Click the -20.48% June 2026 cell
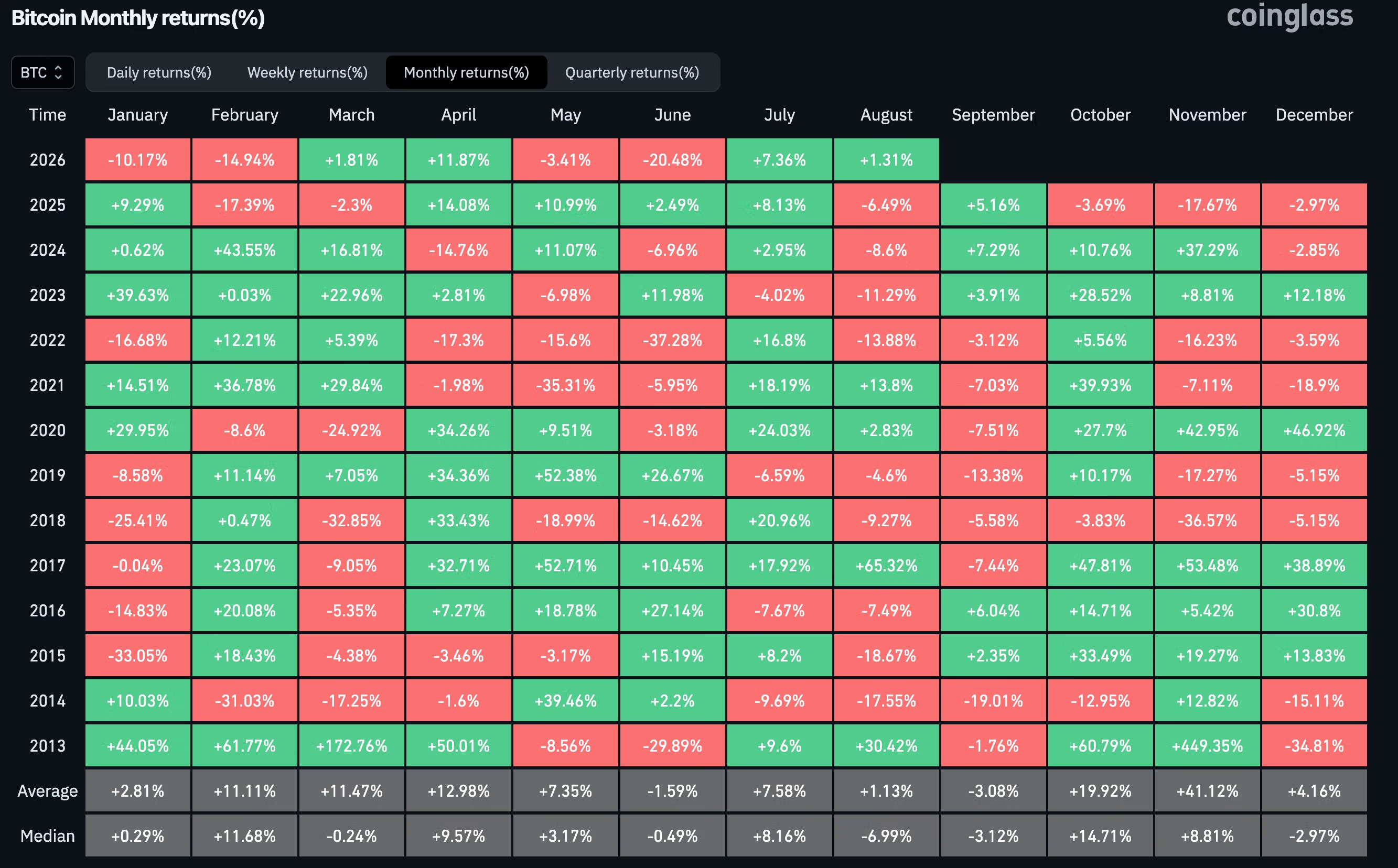Screen dimensions: 1398x868 pos(673,159)
